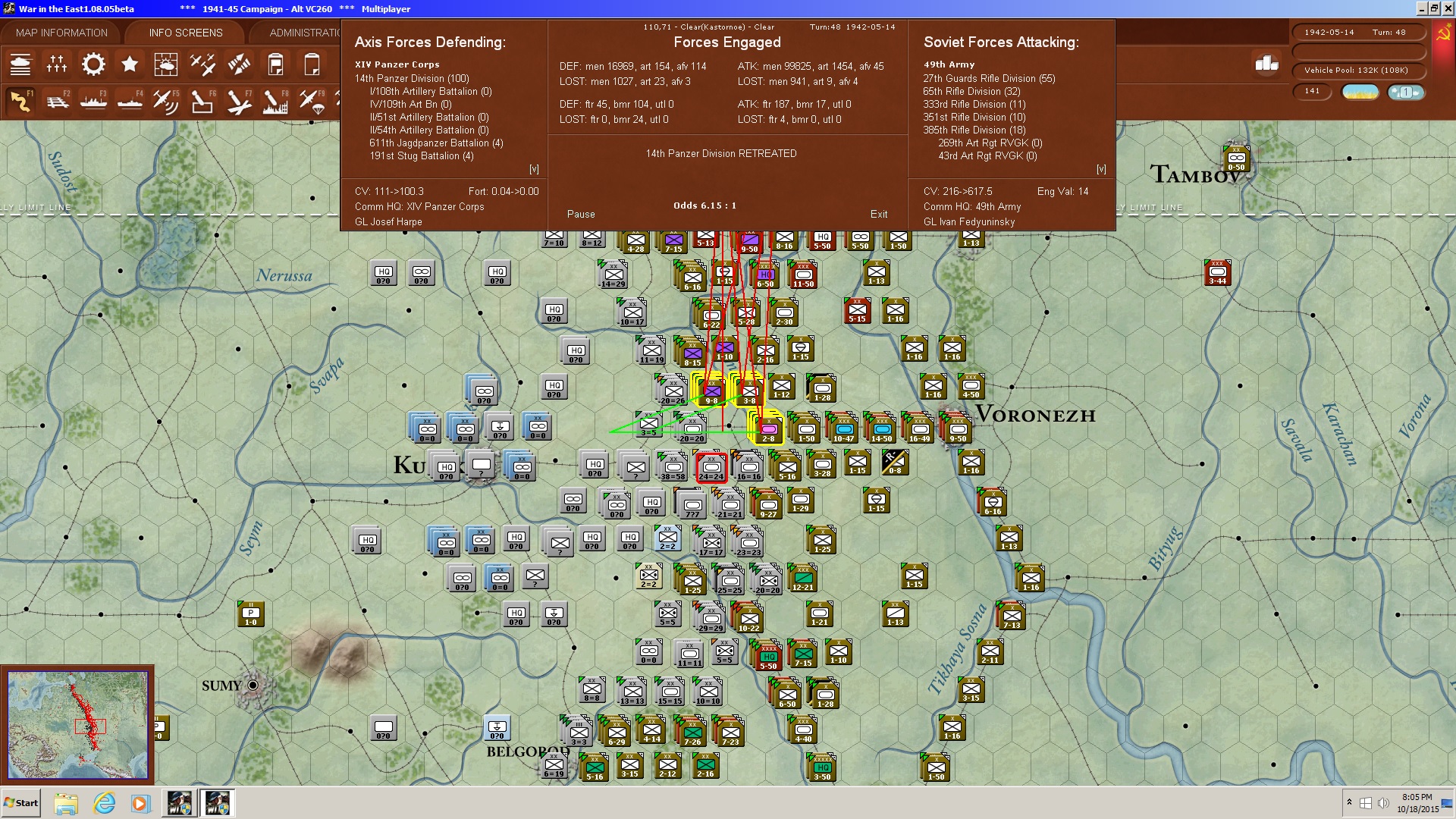The height and width of the screenshot is (819, 1456).
Task: Click the save game clipboard icon
Action: pyautogui.click(x=275, y=64)
